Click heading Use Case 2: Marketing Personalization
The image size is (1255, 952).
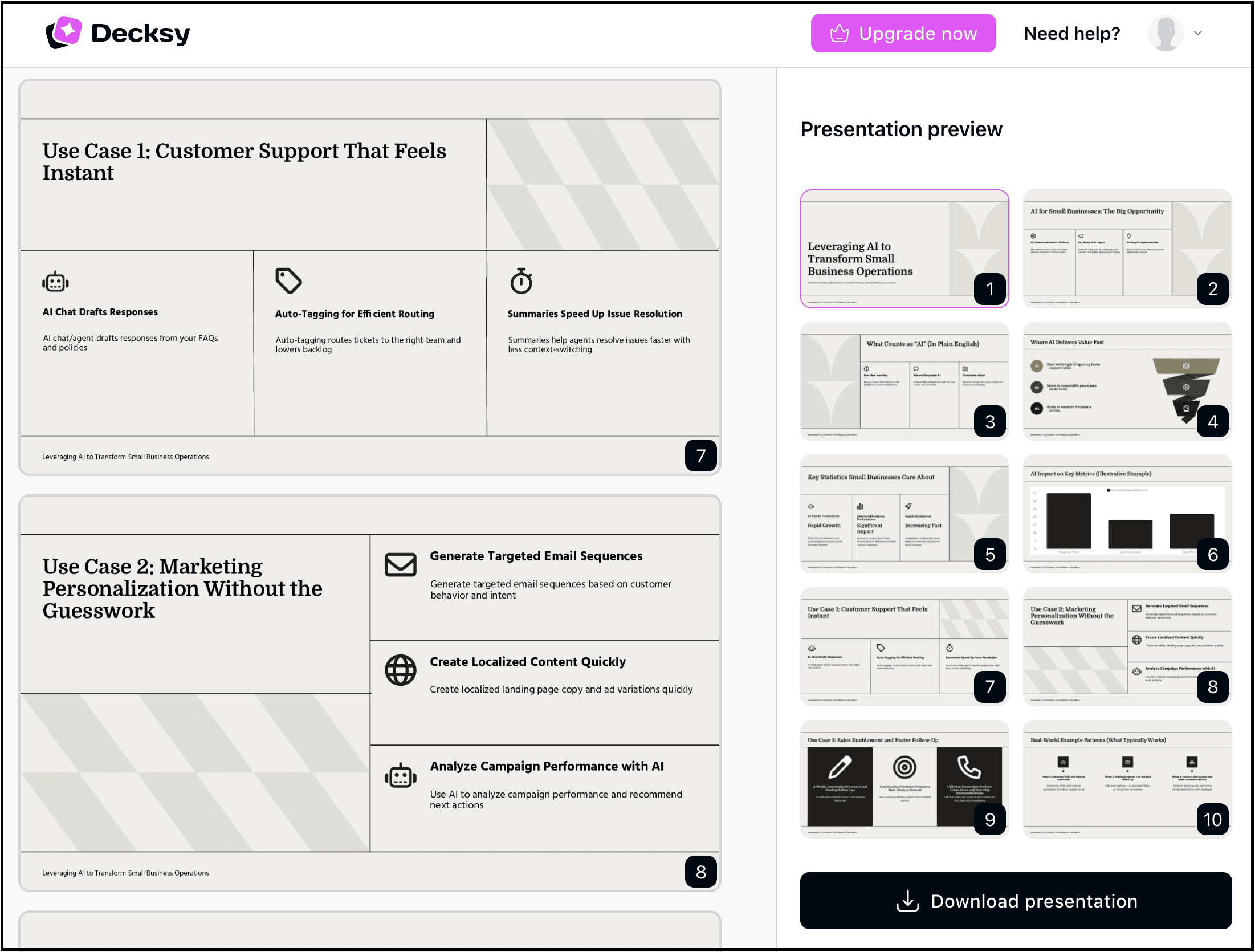pyautogui.click(x=182, y=588)
